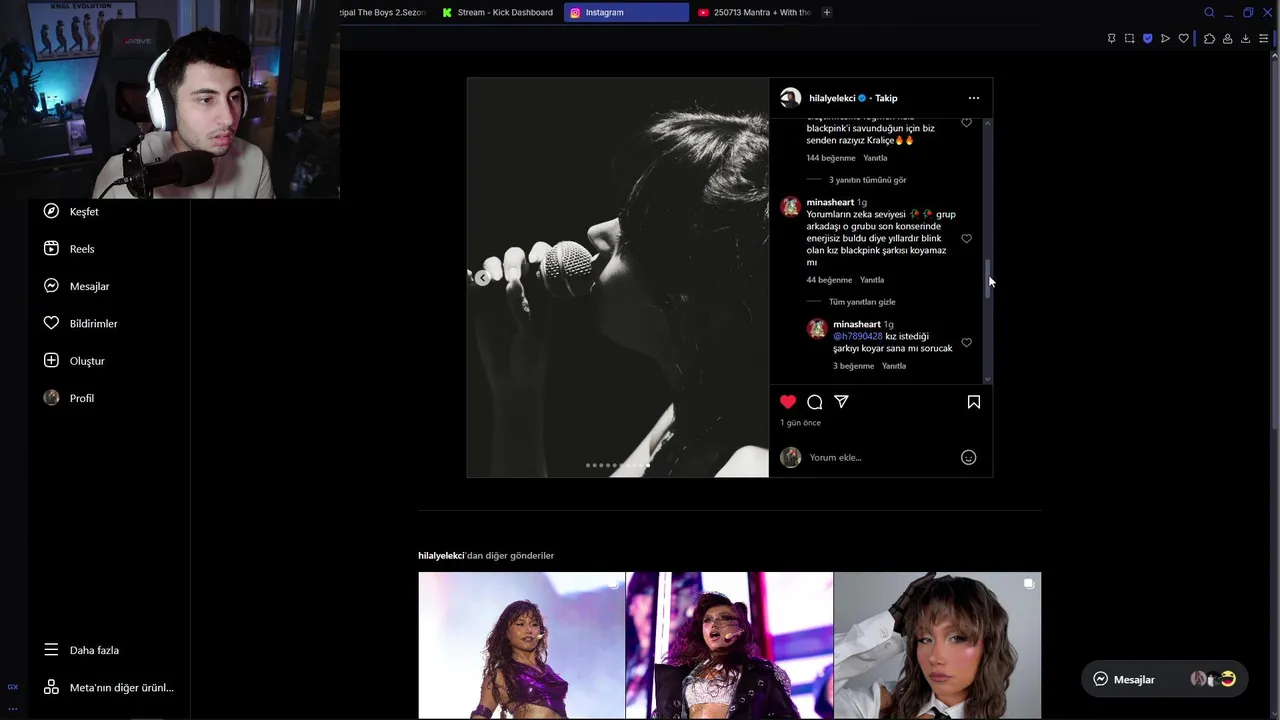Click the carousel dot indicators on the photo

(x=617, y=465)
